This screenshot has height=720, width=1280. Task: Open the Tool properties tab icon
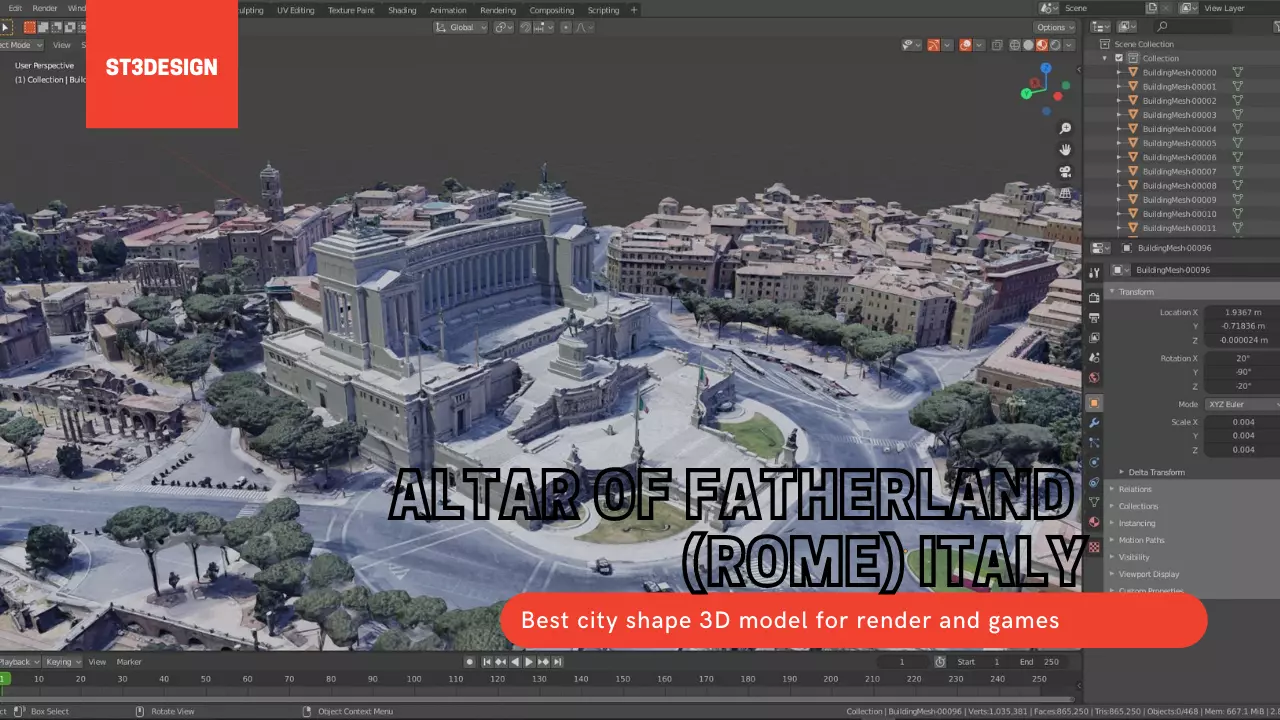tap(1094, 272)
